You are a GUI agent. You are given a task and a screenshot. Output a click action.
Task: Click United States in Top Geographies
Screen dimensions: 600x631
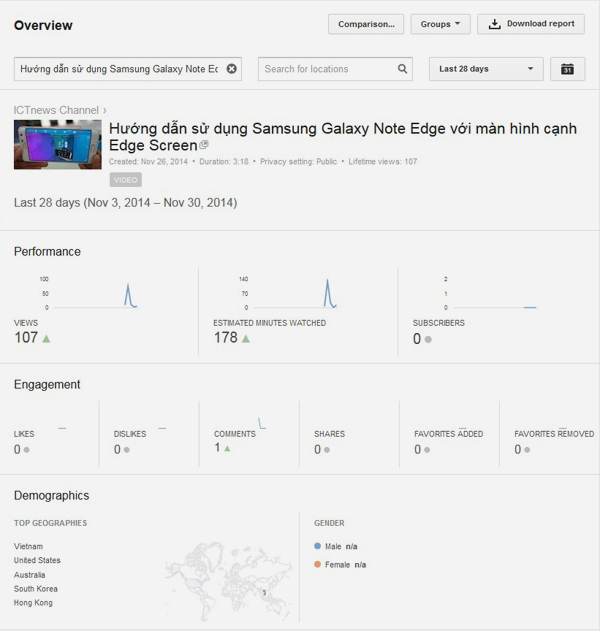[x=37, y=560]
